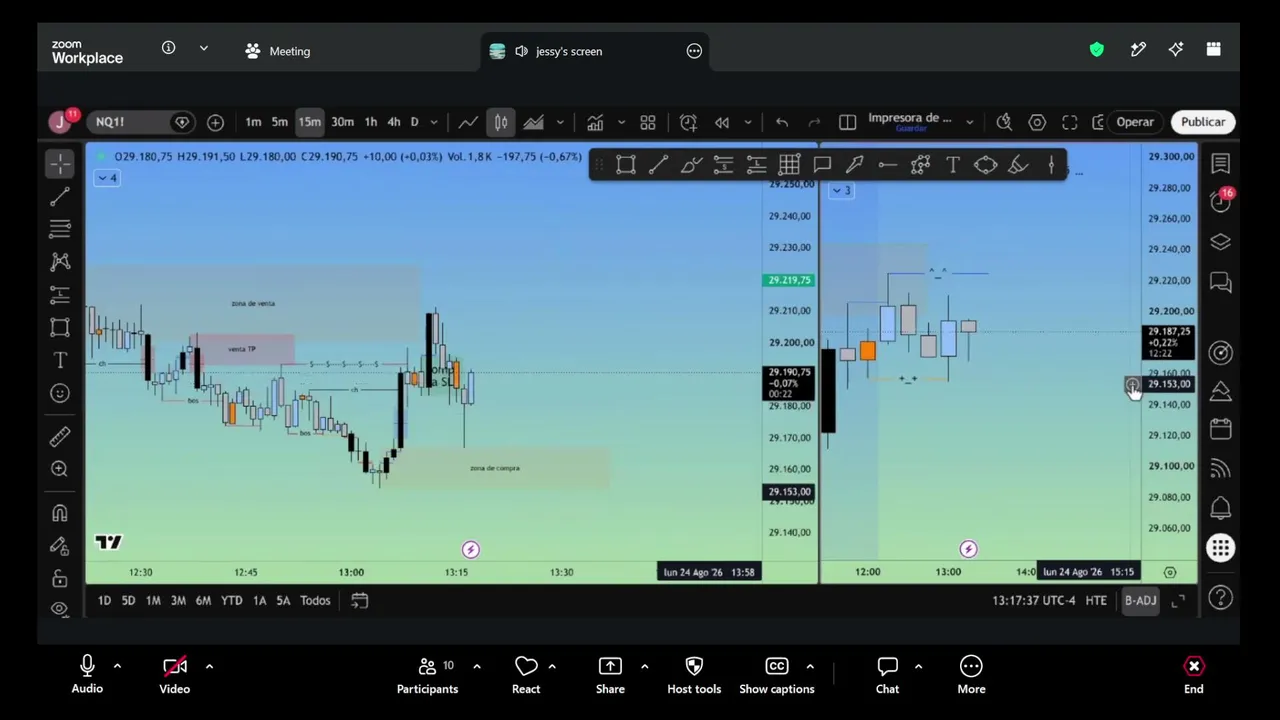Viewport: 1280px width, 720px height.
Task: Activate the zoom in tool
Action: (60, 469)
